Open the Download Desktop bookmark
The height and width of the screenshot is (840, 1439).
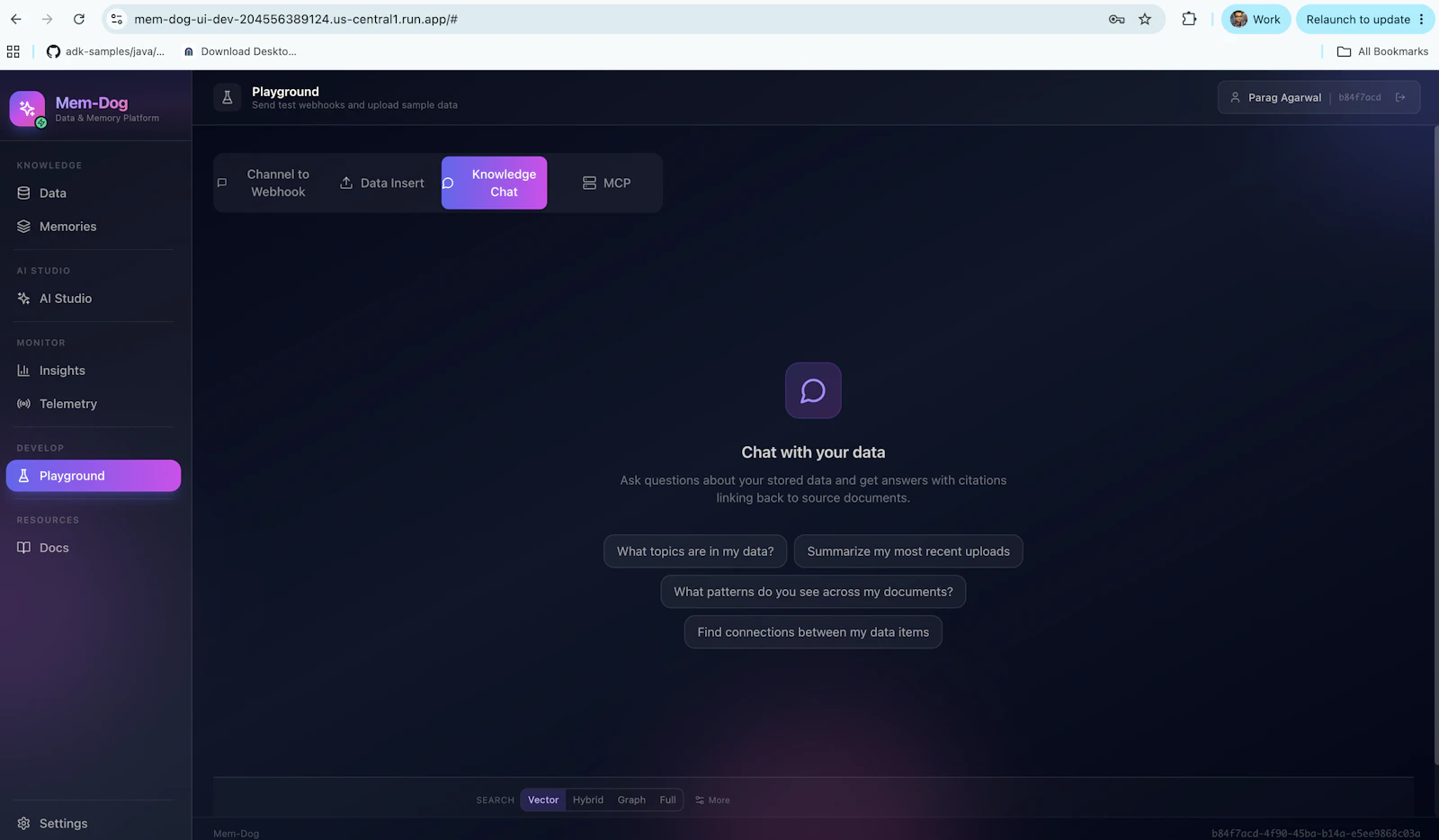(239, 51)
